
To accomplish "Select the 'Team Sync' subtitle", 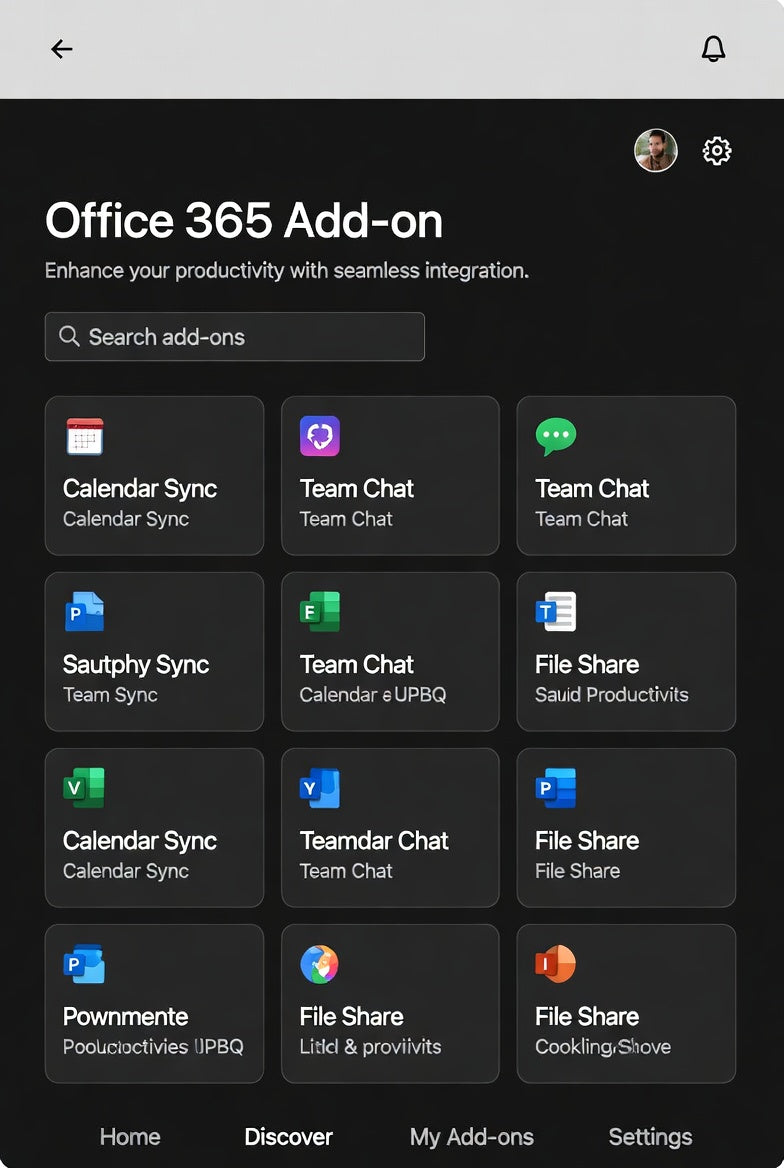I will 110,695.
